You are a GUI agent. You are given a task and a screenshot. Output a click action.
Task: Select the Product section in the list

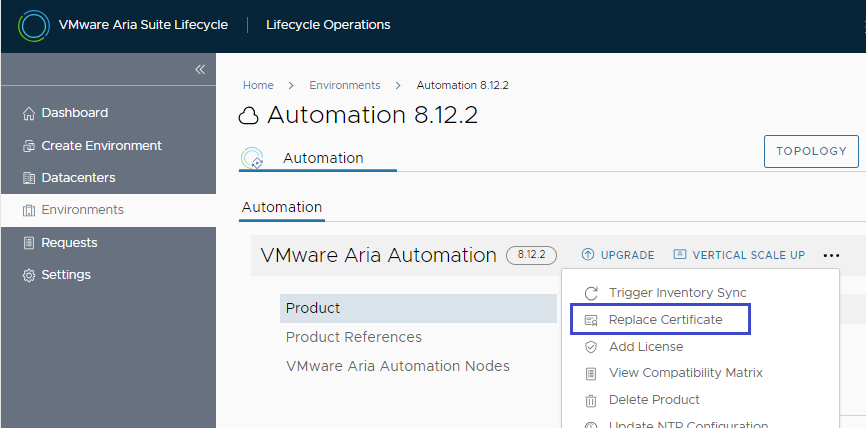tap(418, 308)
